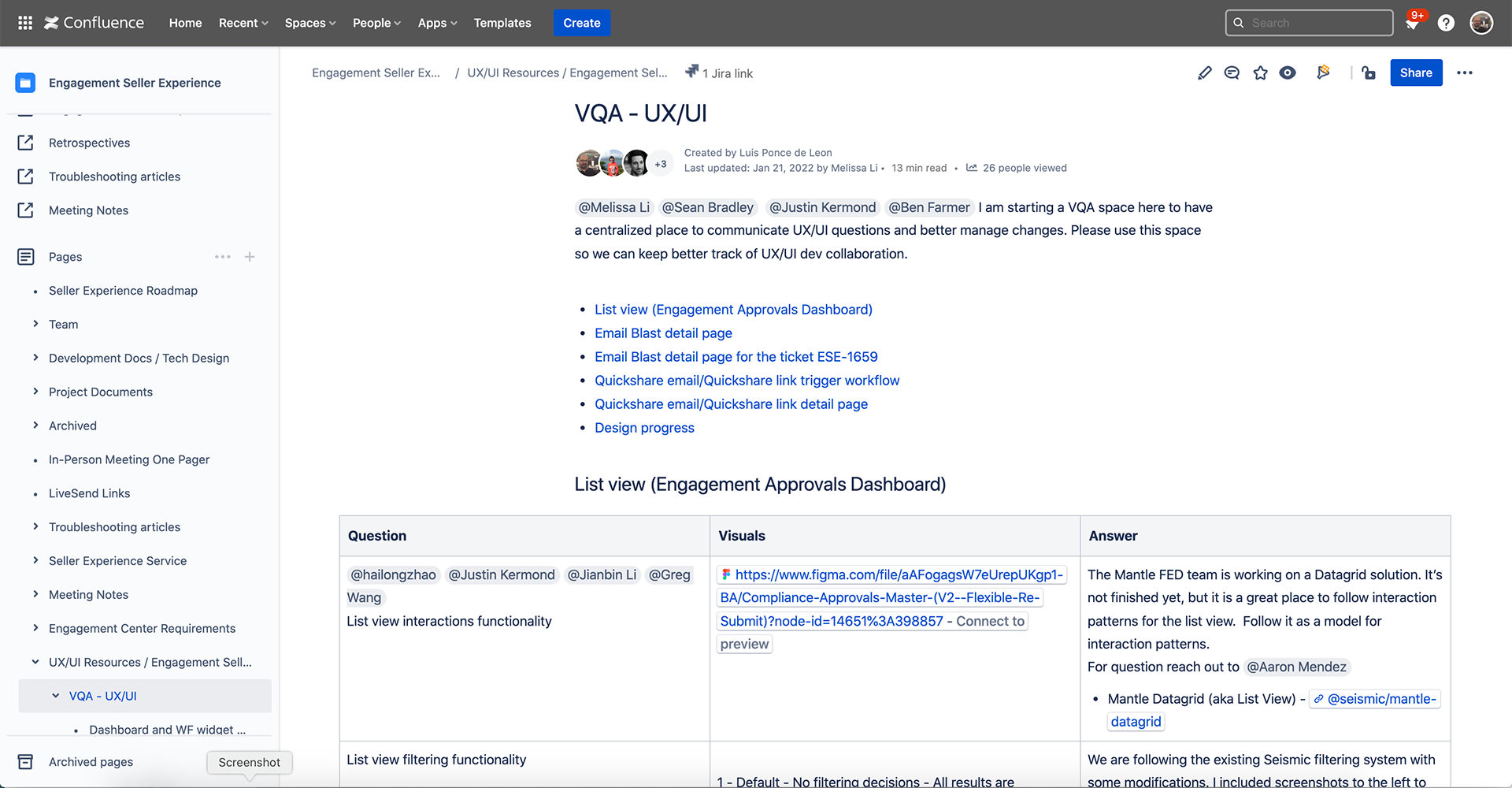
Task: Click UX/UI Resources breadcrumb link
Action: (567, 72)
